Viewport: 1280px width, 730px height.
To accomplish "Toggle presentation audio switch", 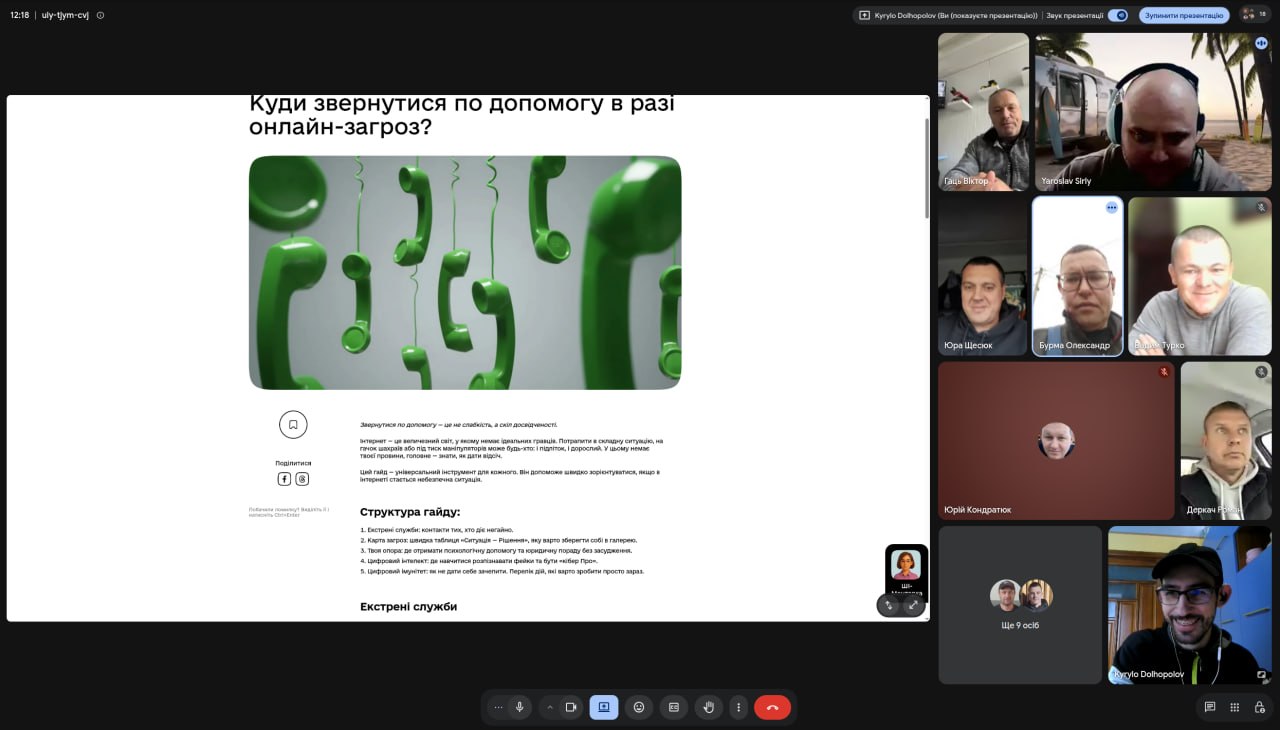I will [x=1119, y=15].
